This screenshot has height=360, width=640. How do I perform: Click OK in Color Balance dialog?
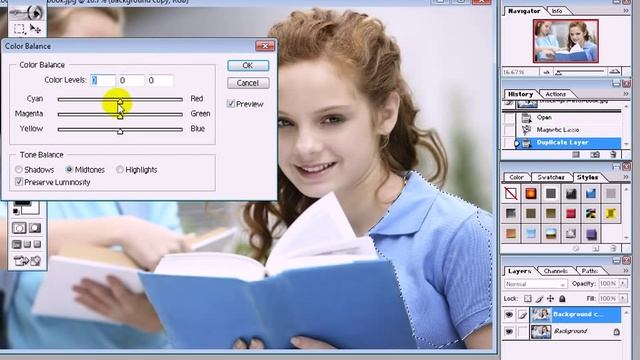click(x=248, y=65)
